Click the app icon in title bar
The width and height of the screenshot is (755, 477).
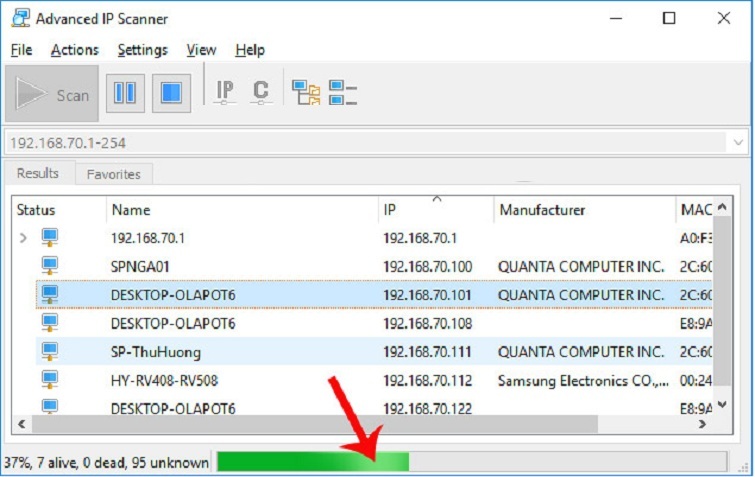[18, 18]
